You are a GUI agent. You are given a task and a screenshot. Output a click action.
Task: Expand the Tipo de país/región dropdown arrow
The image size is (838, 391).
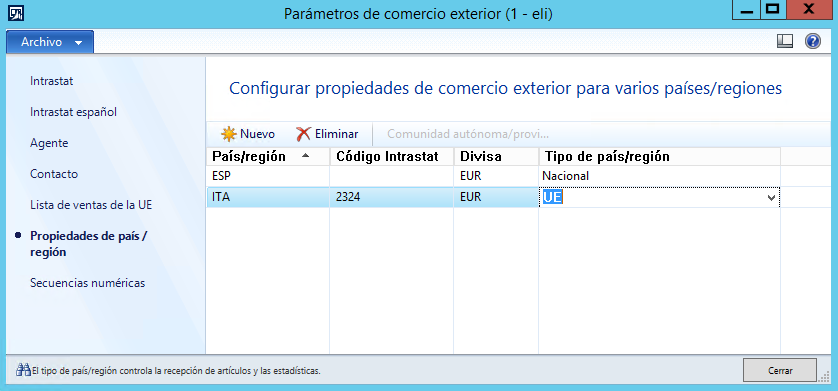[x=771, y=198]
